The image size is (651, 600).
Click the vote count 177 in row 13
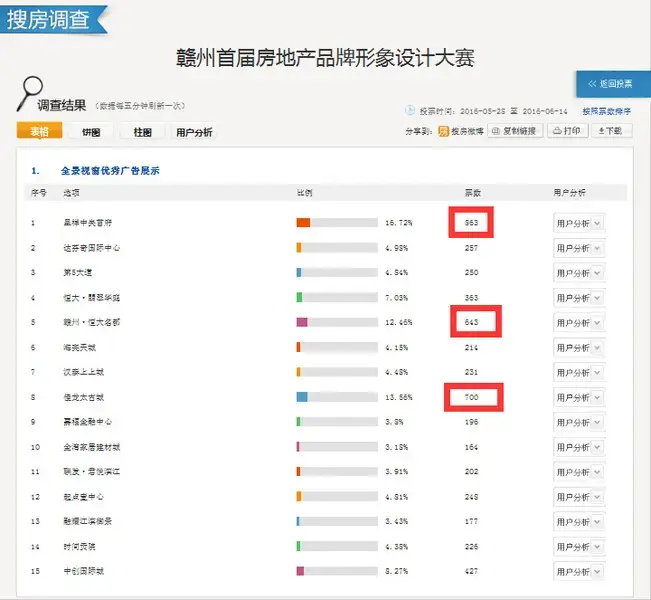point(471,521)
